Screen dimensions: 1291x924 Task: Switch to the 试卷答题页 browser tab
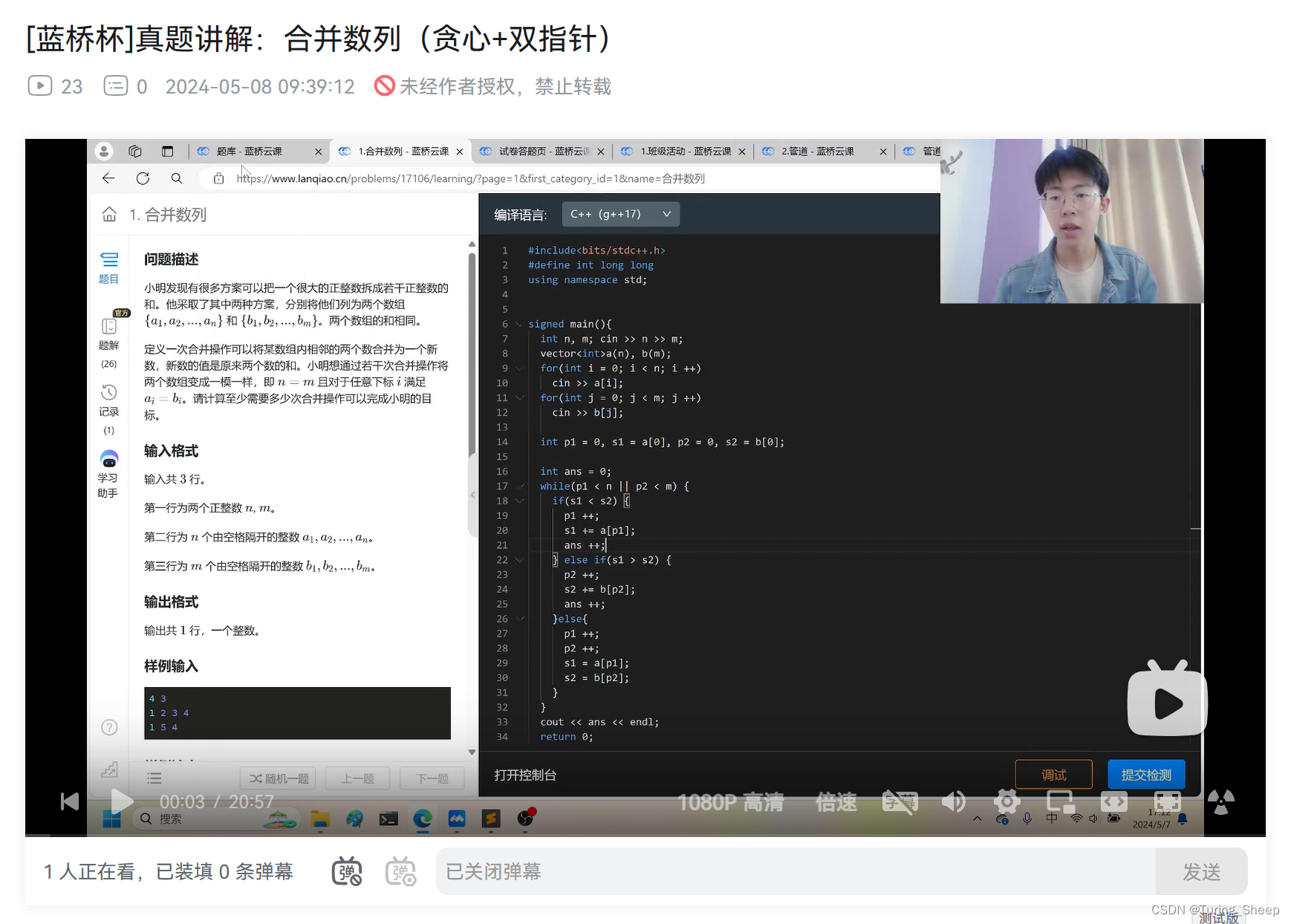tap(542, 152)
